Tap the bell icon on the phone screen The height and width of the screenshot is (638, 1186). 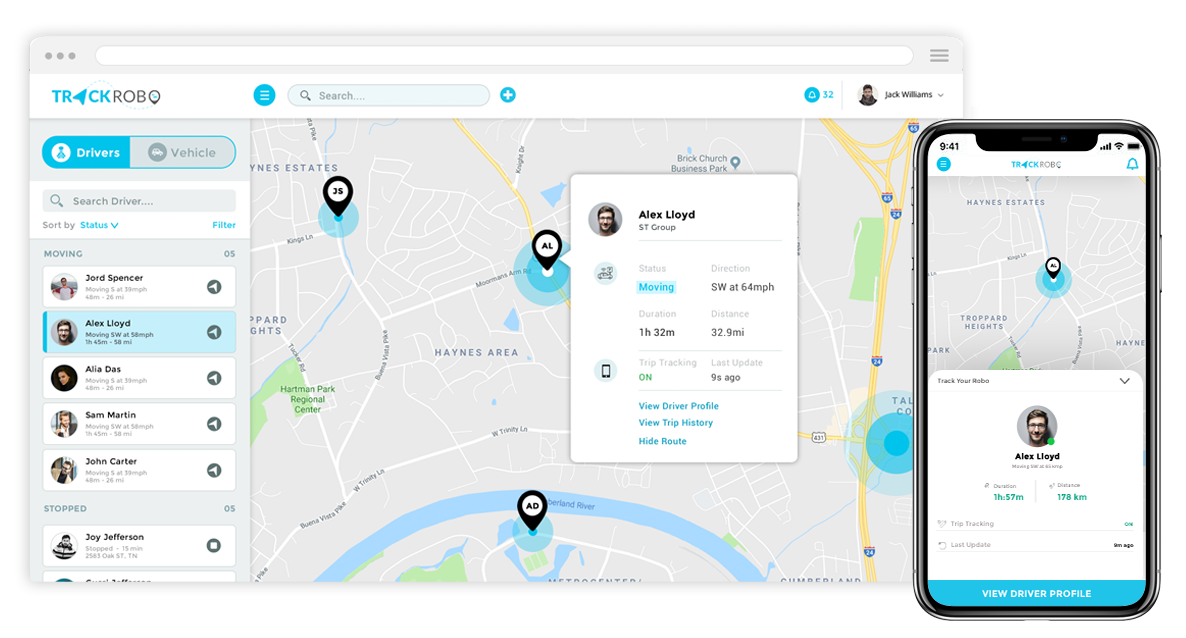click(x=1132, y=164)
